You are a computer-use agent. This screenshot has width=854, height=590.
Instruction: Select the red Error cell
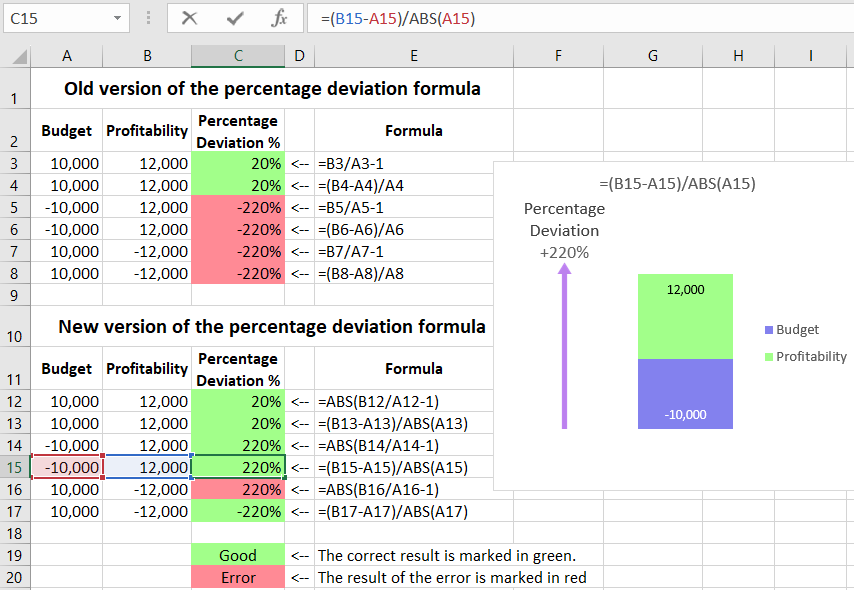pos(237,578)
